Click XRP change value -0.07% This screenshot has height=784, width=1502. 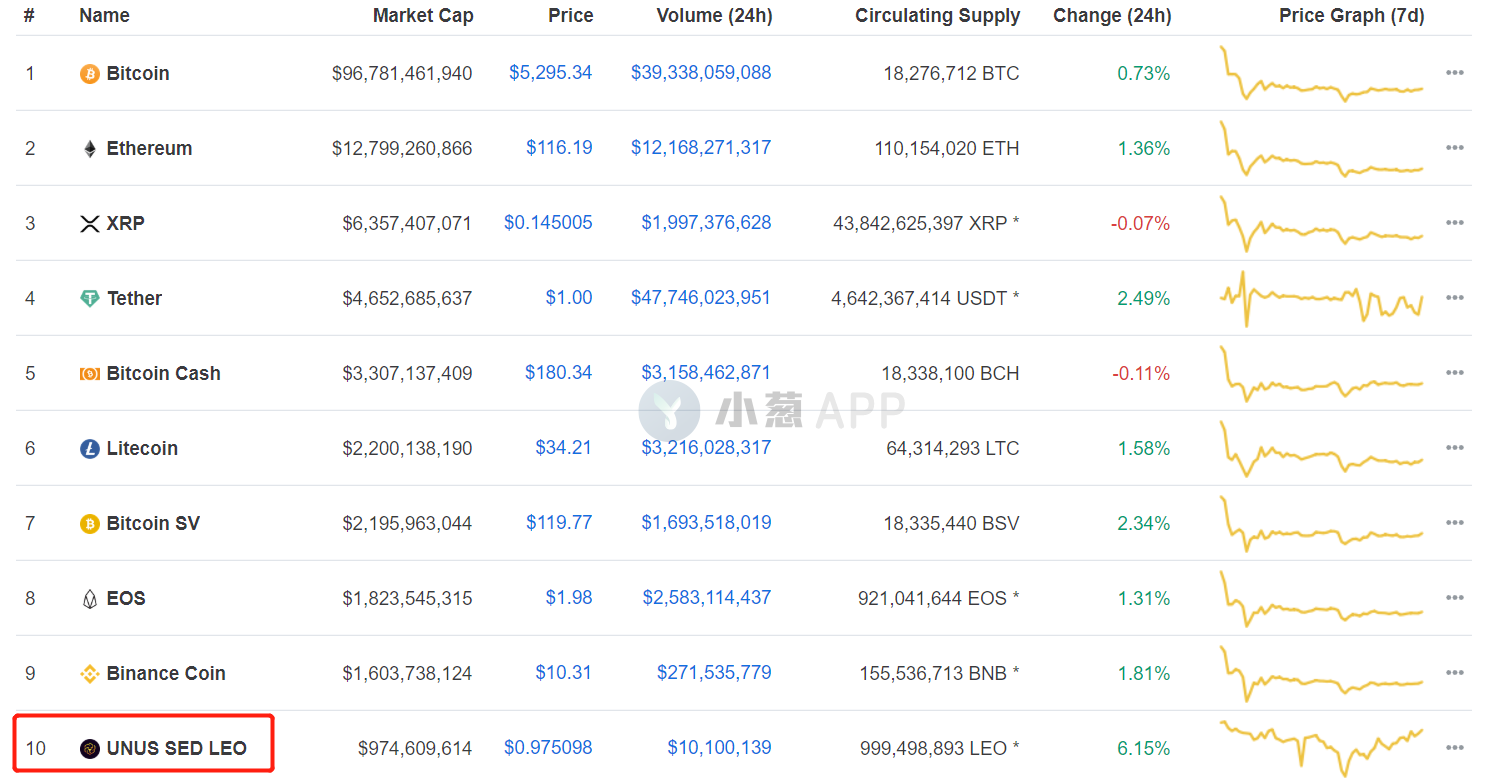1140,224
